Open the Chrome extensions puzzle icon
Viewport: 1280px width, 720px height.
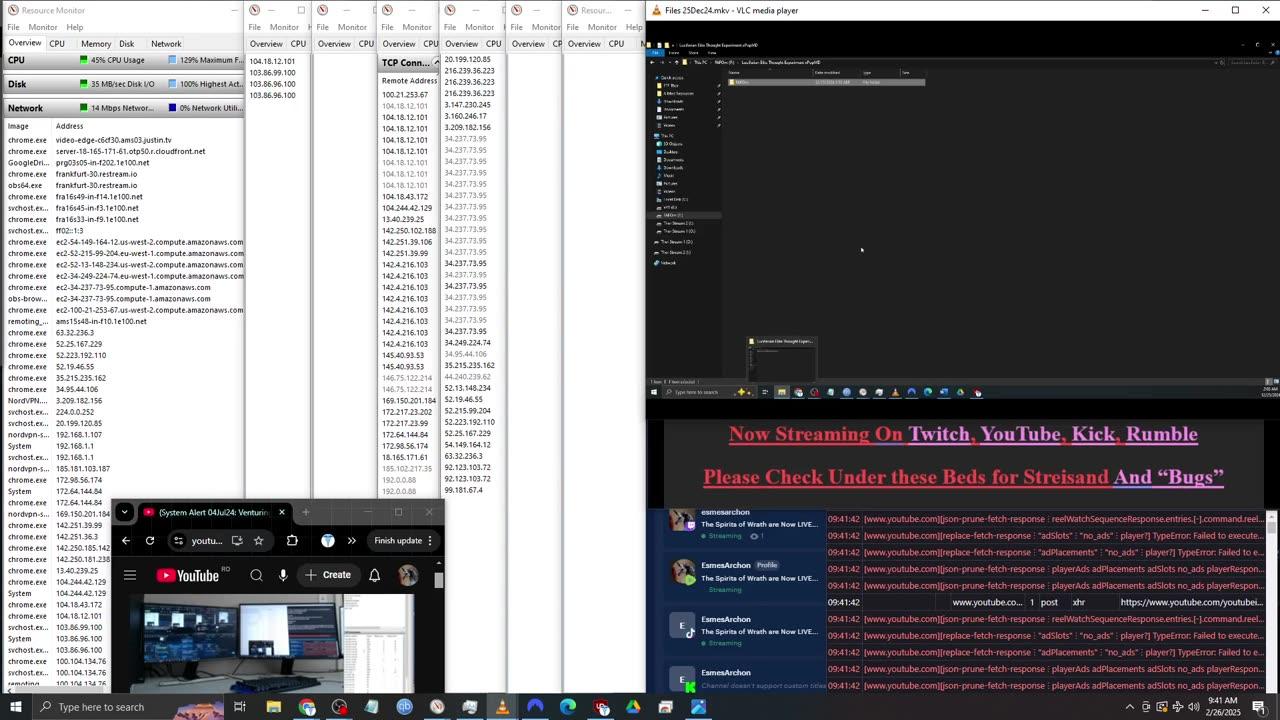coord(292,541)
